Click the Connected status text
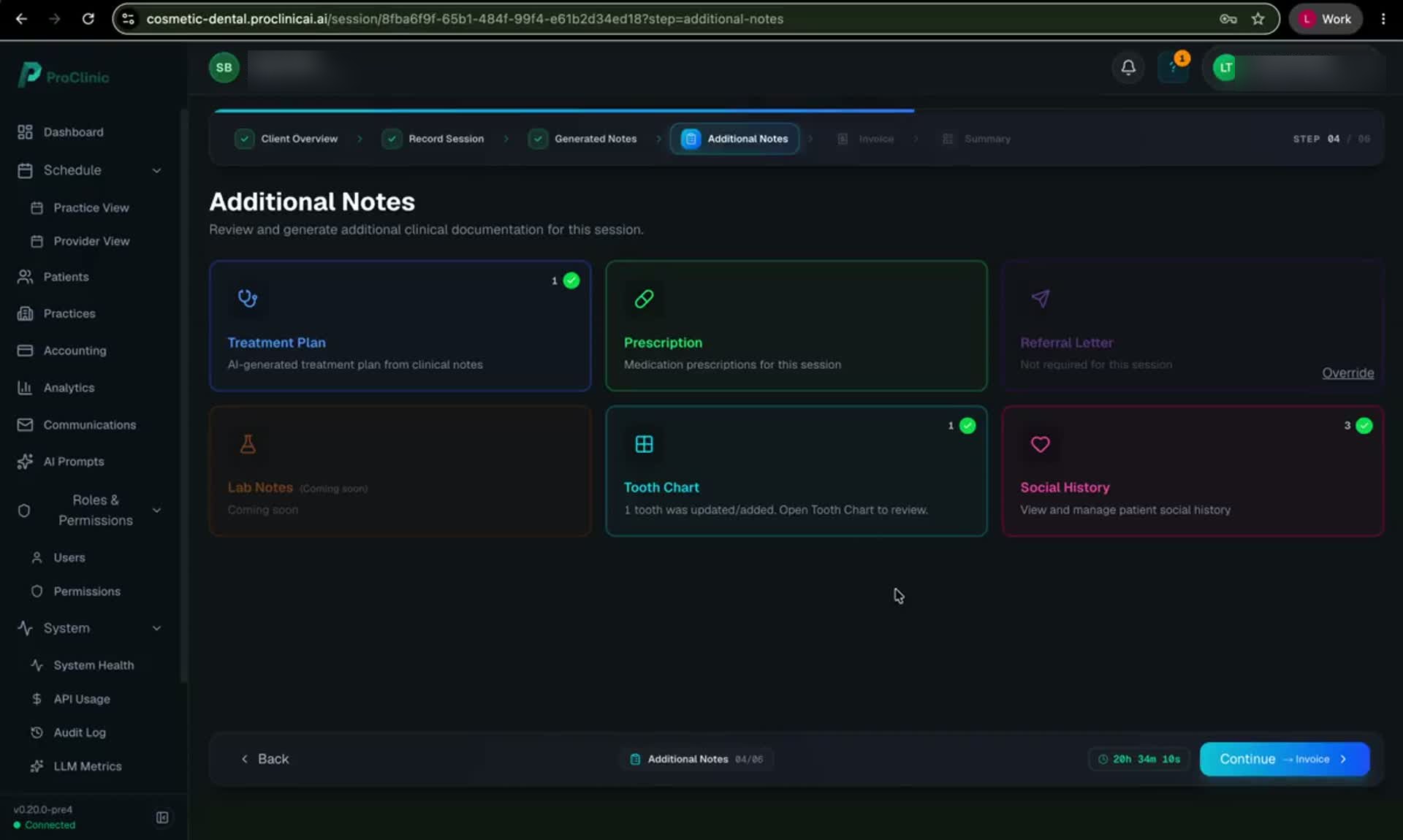This screenshot has height=840, width=1403. (x=50, y=825)
